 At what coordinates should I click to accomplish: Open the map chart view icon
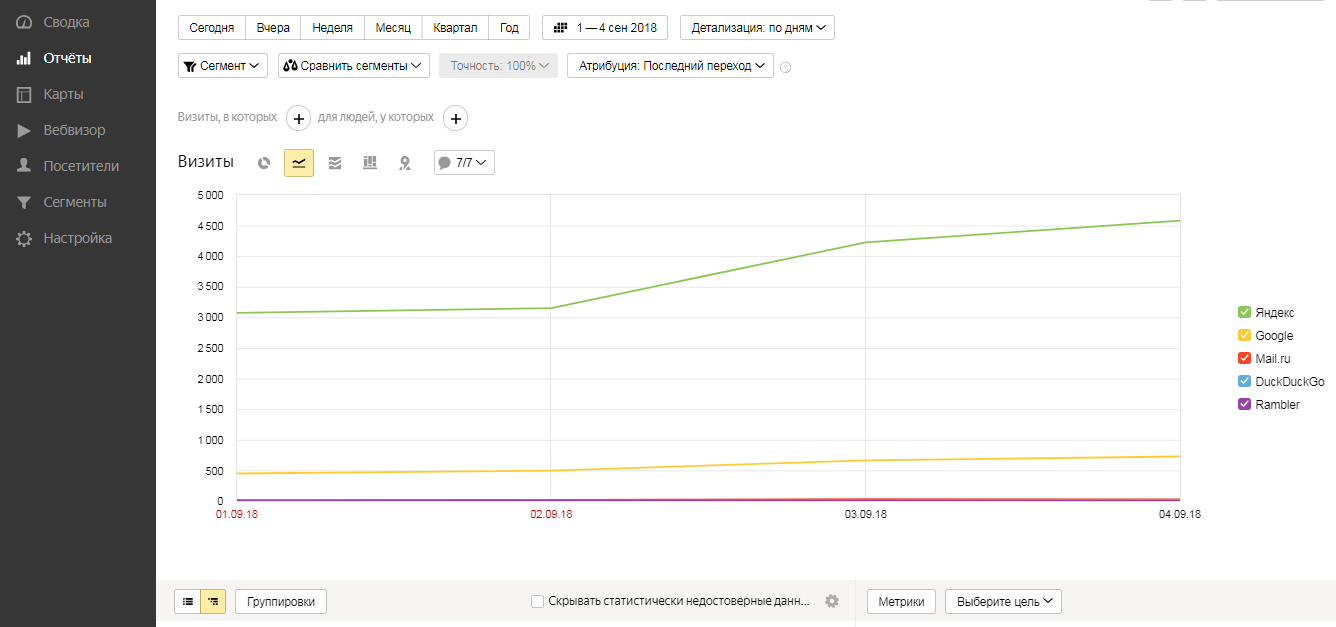[404, 163]
